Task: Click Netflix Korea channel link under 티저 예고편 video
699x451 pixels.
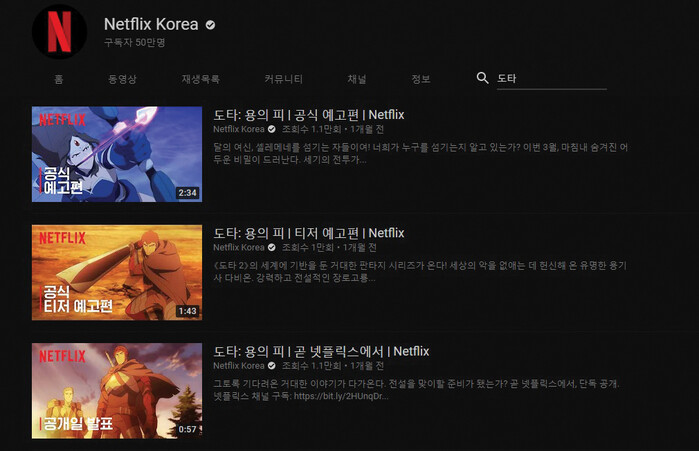Action: (x=239, y=247)
